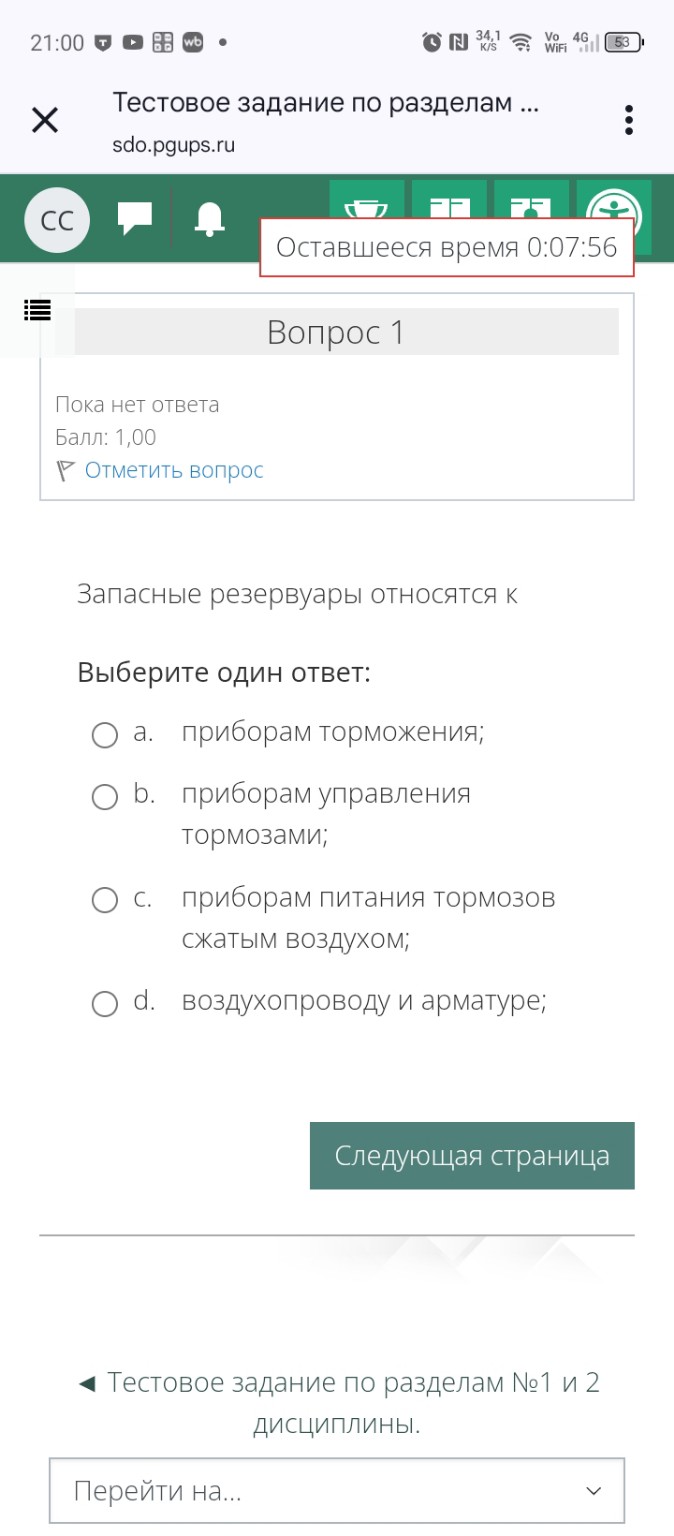Click the flag icon next to Отметить вопрос
This screenshot has width=674, height=1536.
(x=63, y=469)
